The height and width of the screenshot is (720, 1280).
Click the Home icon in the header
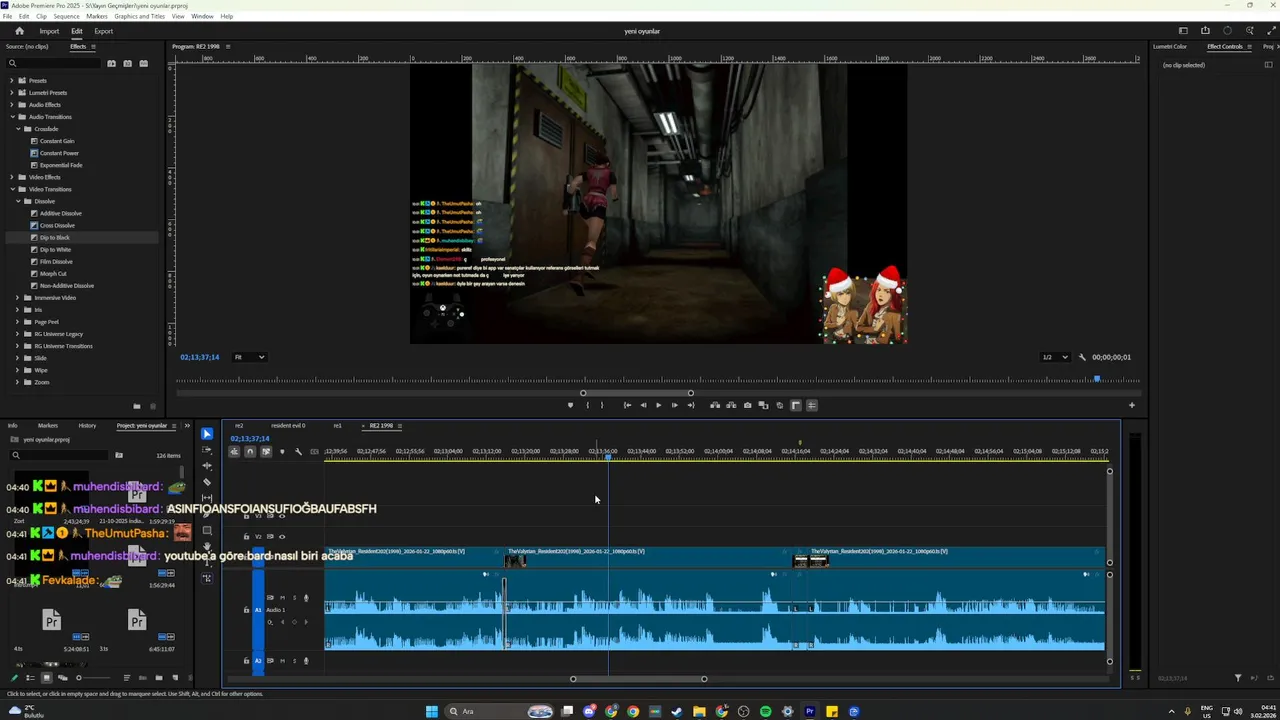[19, 31]
